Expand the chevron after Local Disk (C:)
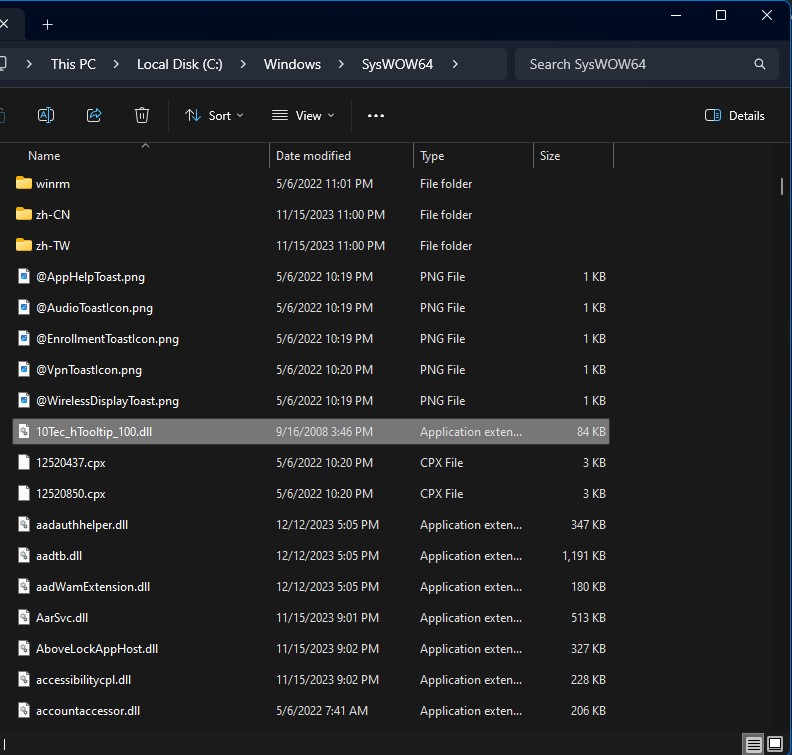Image resolution: width=792 pixels, height=755 pixels. [243, 64]
